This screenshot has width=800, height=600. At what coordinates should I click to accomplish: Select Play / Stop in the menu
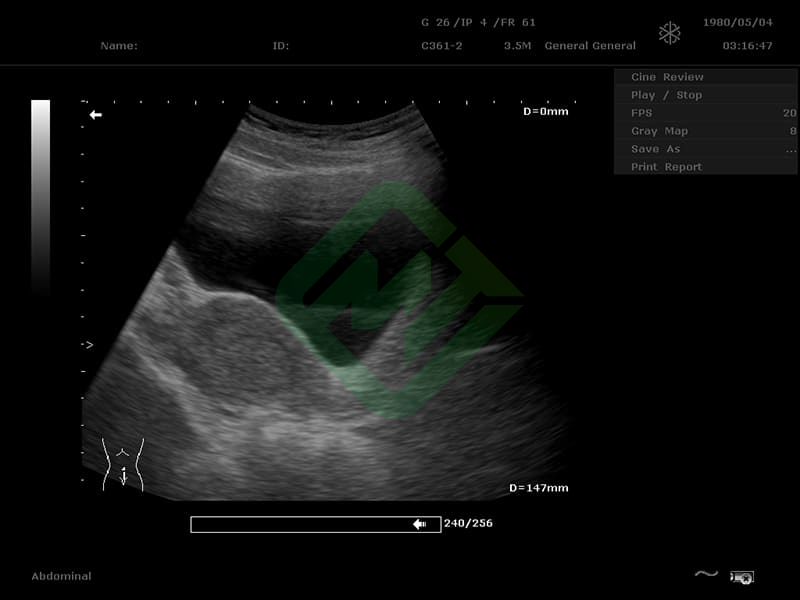click(706, 95)
